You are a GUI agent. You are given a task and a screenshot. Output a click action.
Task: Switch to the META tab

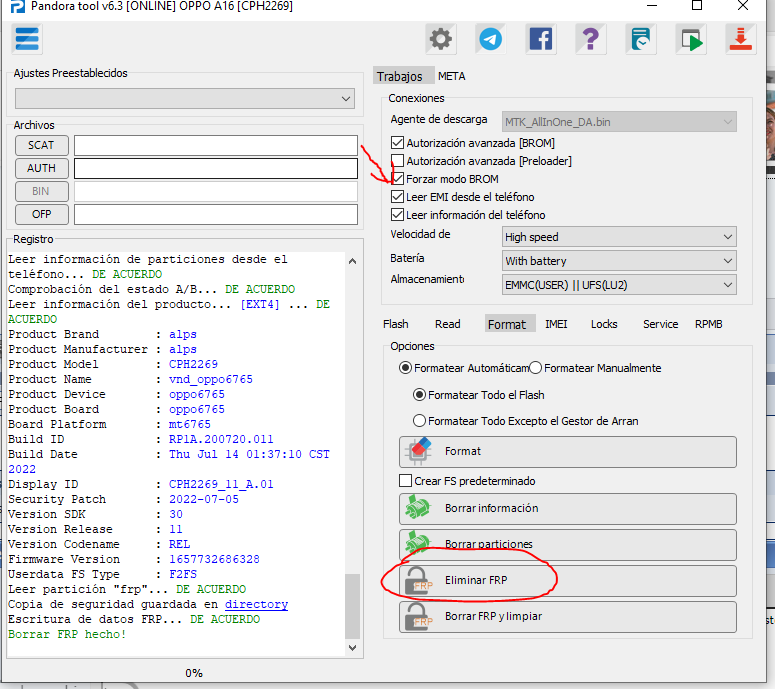tap(451, 76)
